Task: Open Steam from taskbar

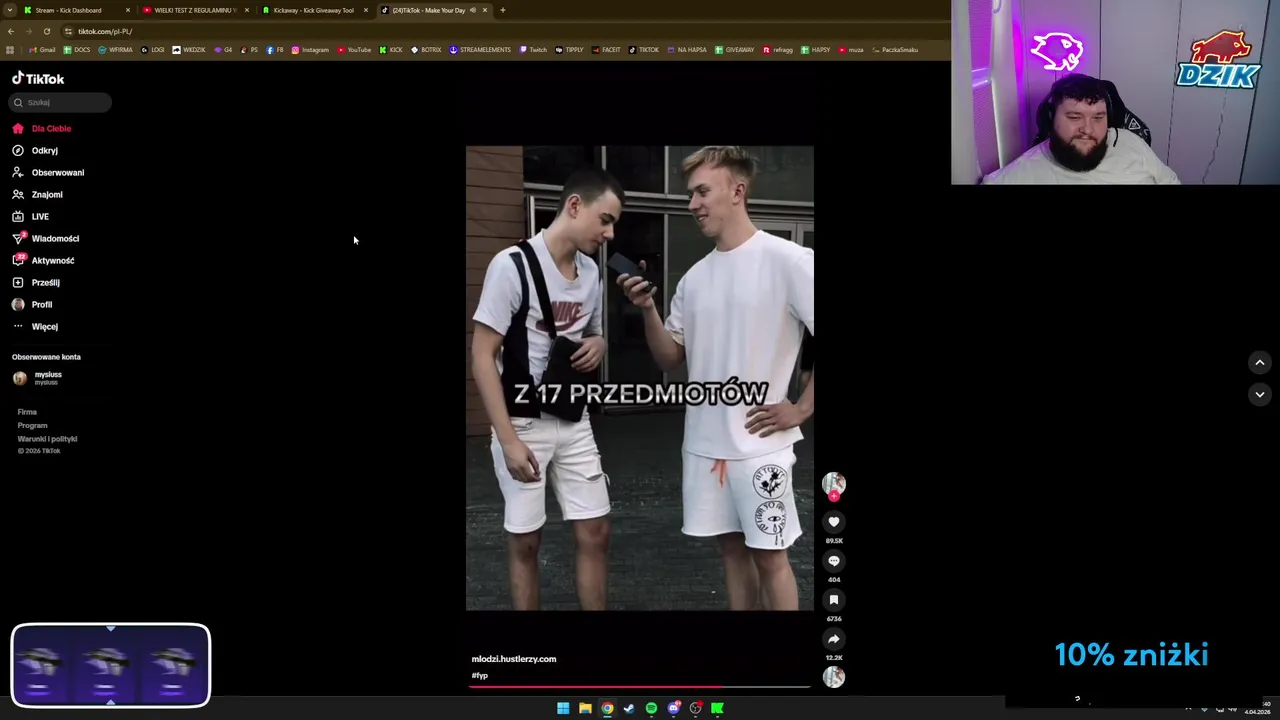Action: point(629,708)
